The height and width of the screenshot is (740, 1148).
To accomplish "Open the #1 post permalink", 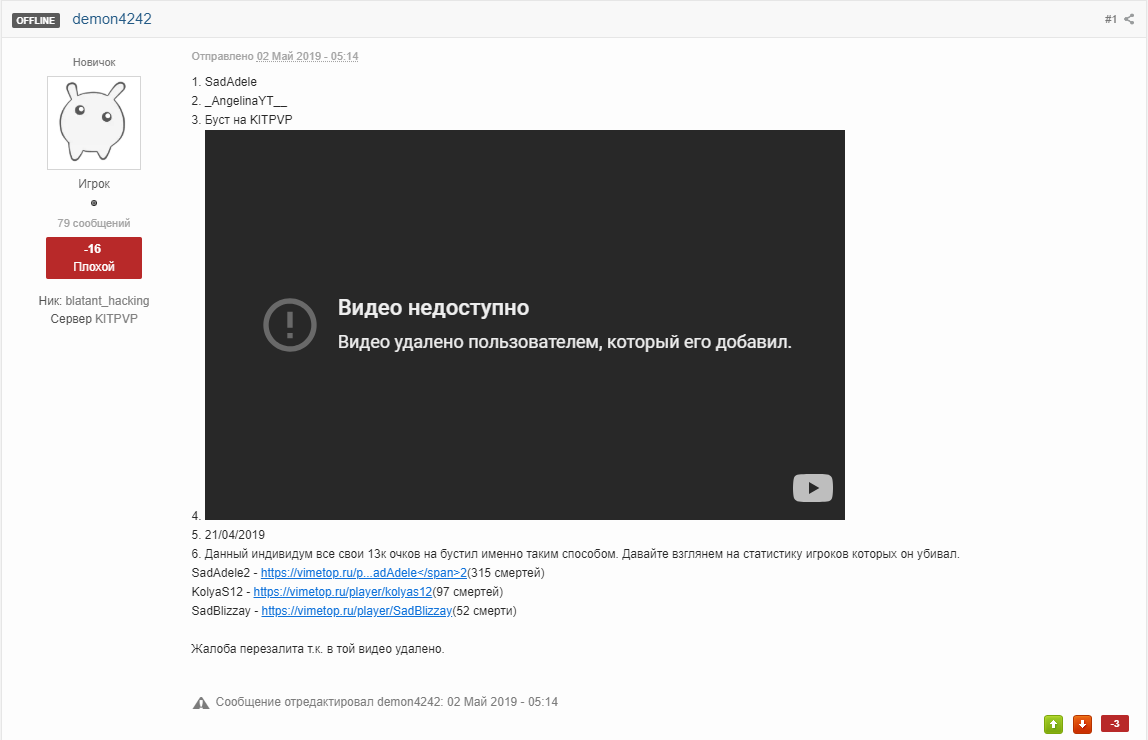I will (1110, 19).
